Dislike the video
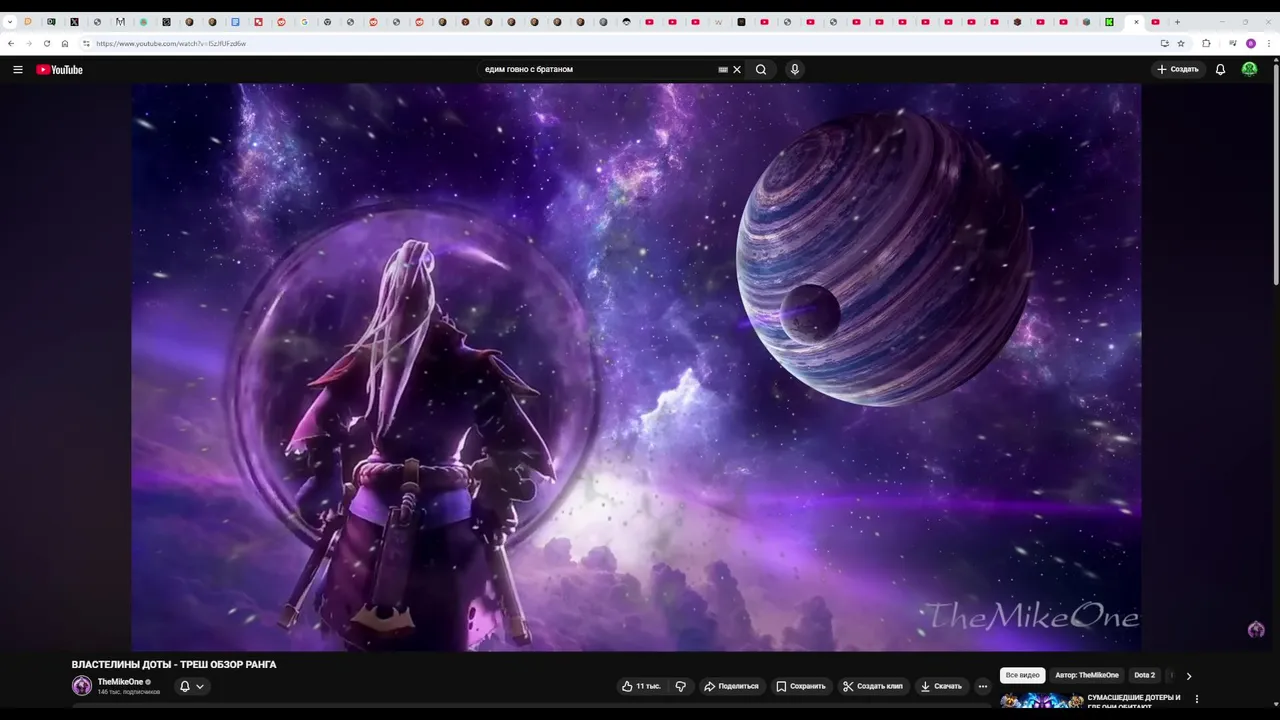1280x720 pixels. pos(681,686)
